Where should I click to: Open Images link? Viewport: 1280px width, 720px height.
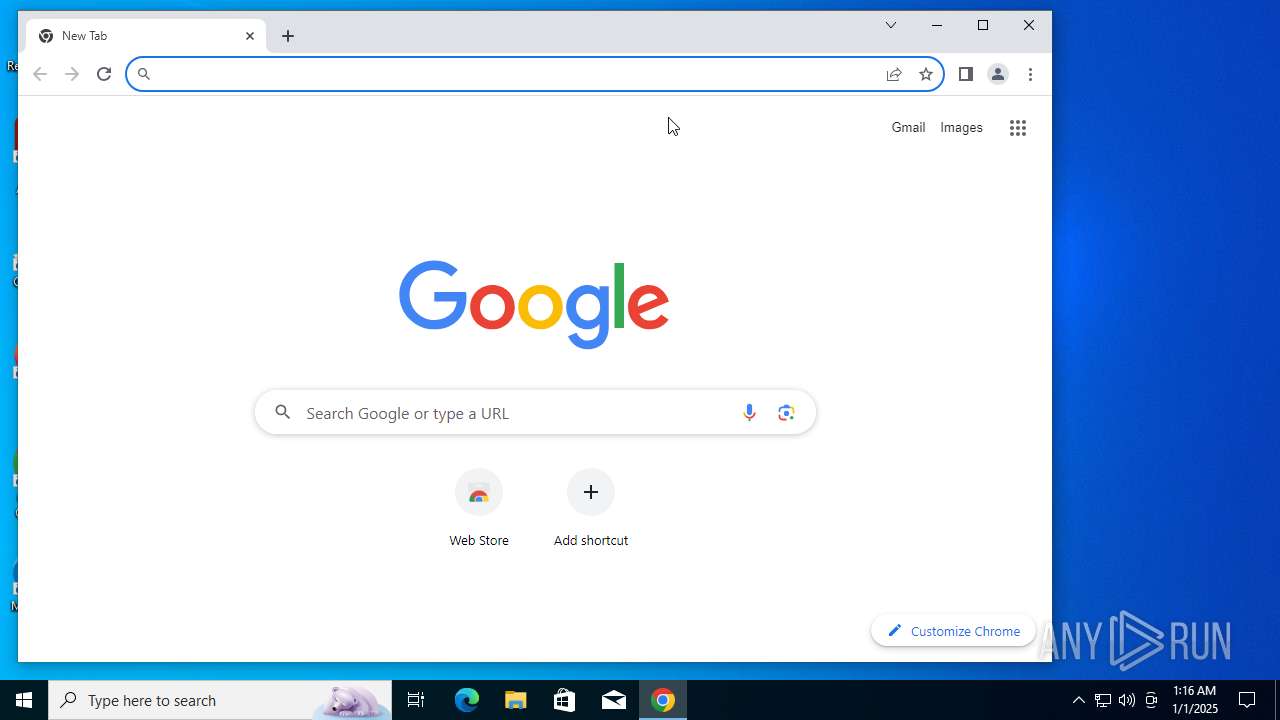tap(961, 127)
